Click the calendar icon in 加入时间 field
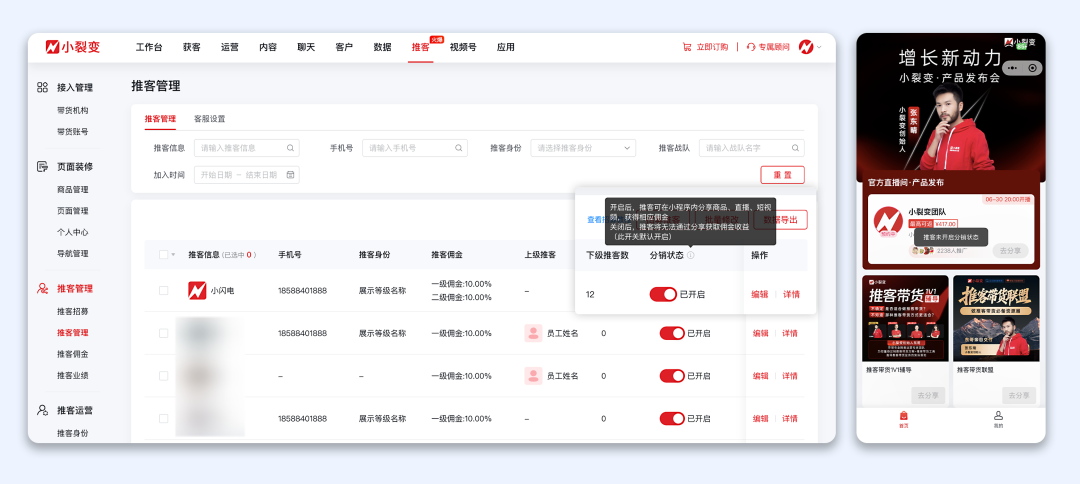 coord(290,175)
